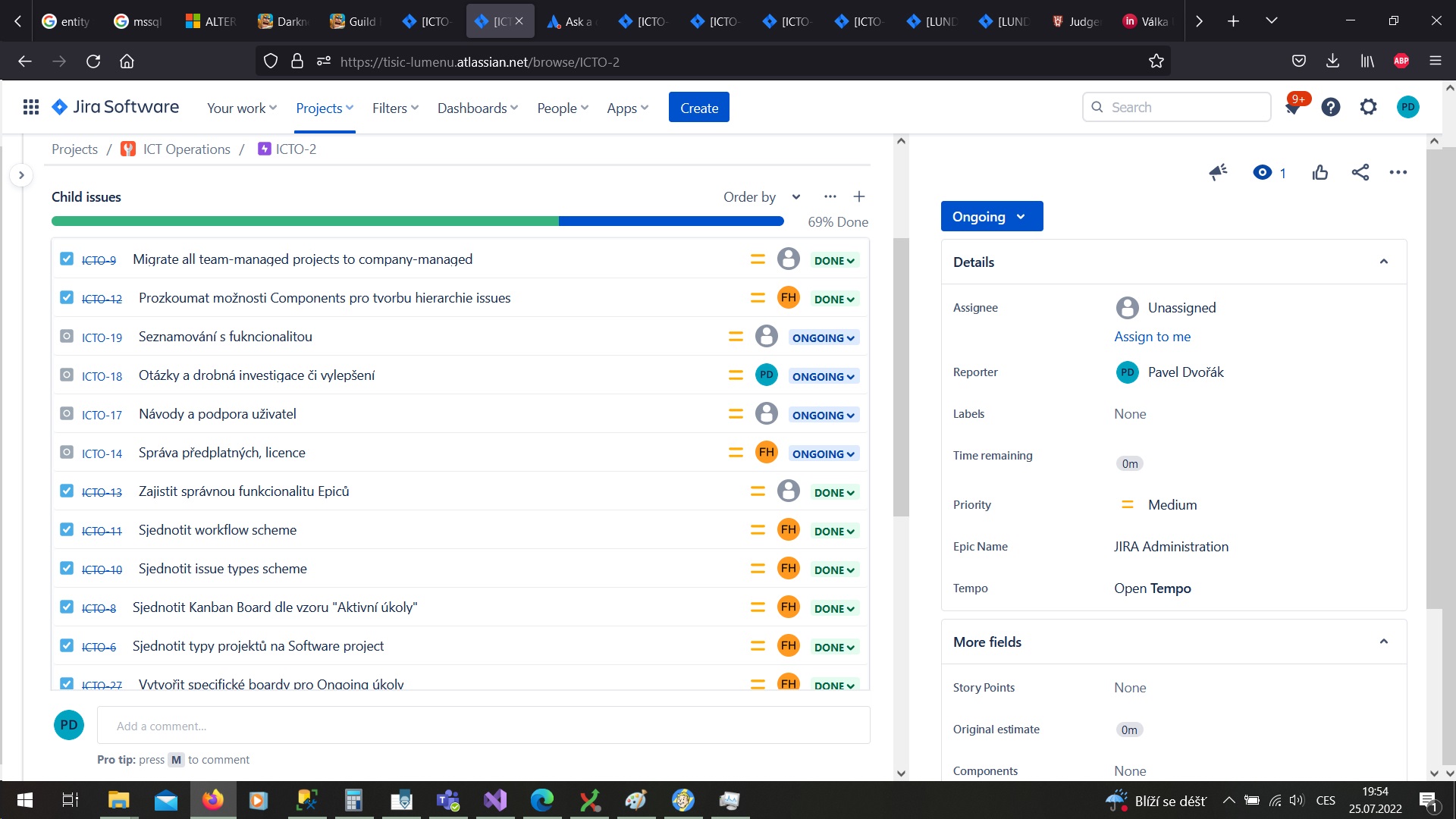Open the help question mark icon
This screenshot has height=819, width=1456.
[1331, 108]
